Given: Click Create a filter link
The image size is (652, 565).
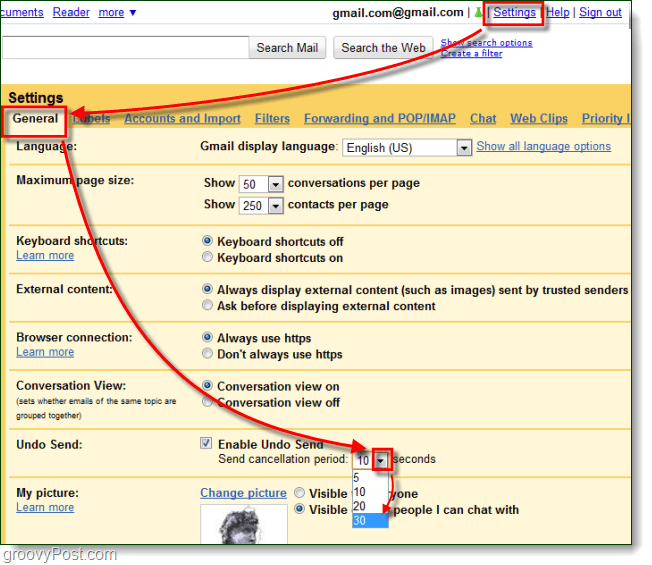Looking at the screenshot, I should point(472,54).
